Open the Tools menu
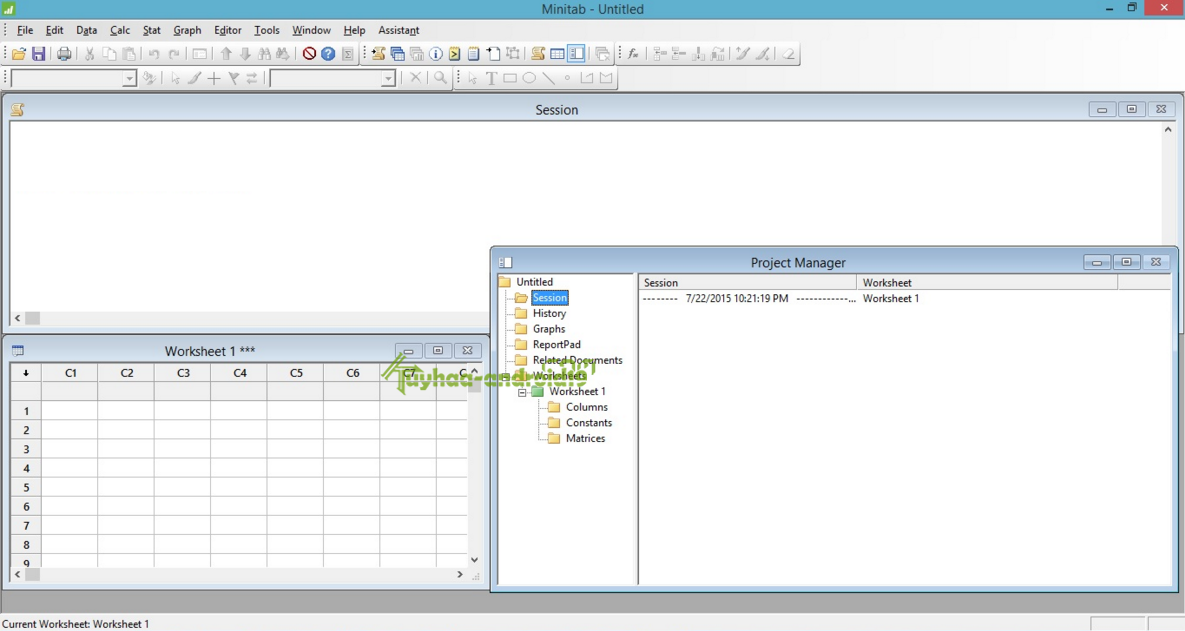 (266, 30)
